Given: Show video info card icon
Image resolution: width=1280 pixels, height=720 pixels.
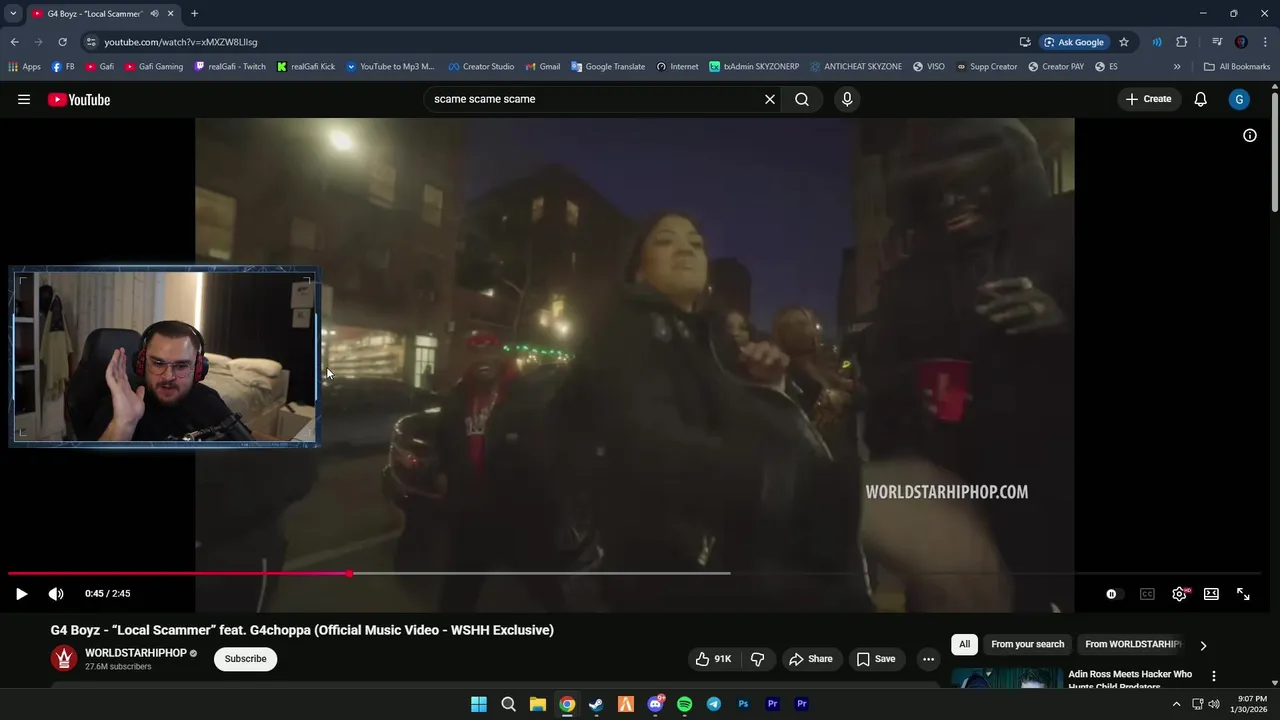Looking at the screenshot, I should click(x=1250, y=135).
